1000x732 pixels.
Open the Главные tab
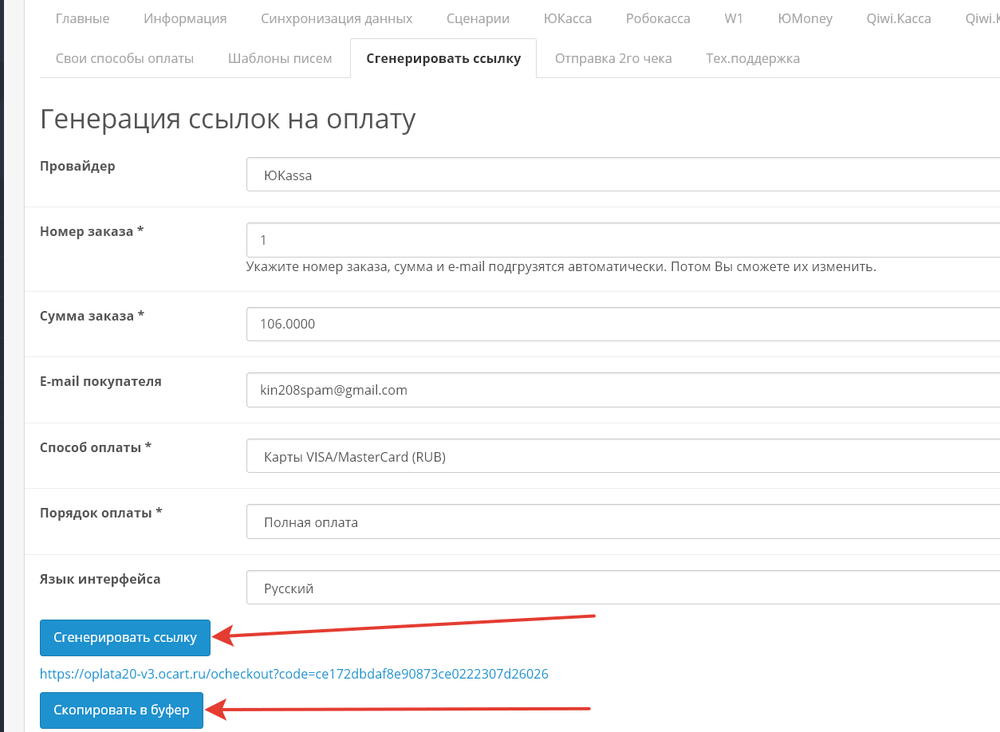[x=82, y=19]
